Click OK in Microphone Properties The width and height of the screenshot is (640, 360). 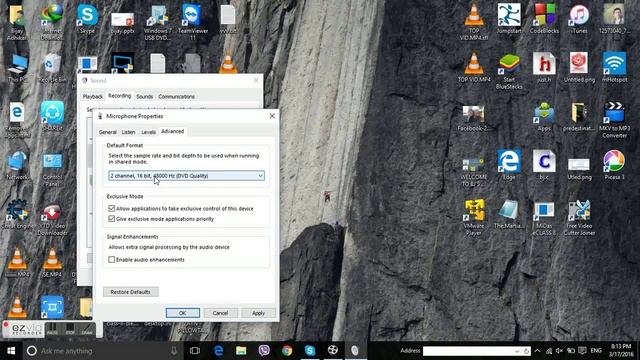pos(182,313)
